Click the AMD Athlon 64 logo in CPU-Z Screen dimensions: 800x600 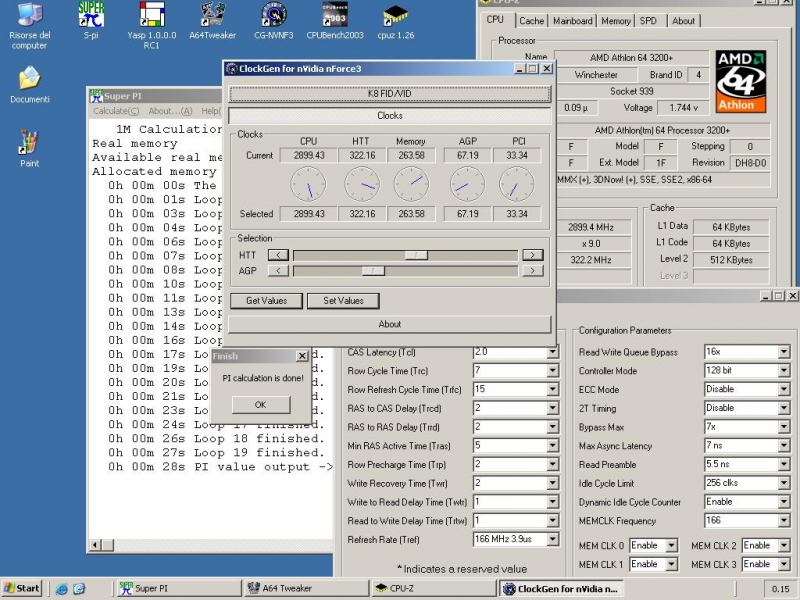(x=741, y=82)
